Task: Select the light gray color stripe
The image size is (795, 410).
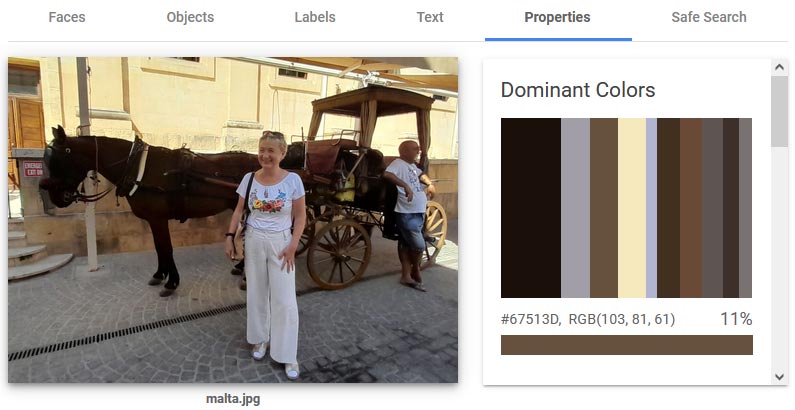Action: point(575,208)
